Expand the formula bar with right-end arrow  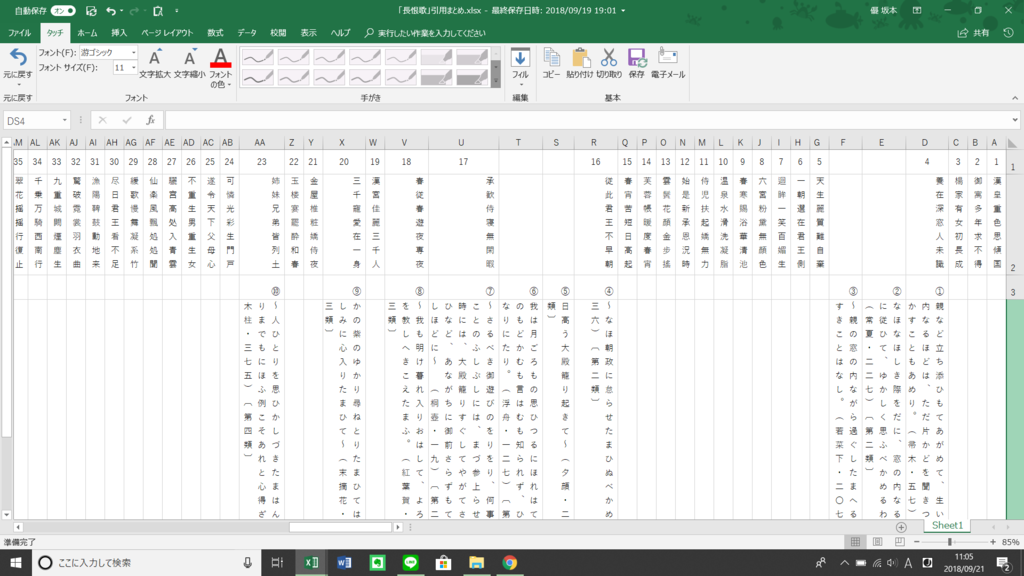[1014, 120]
